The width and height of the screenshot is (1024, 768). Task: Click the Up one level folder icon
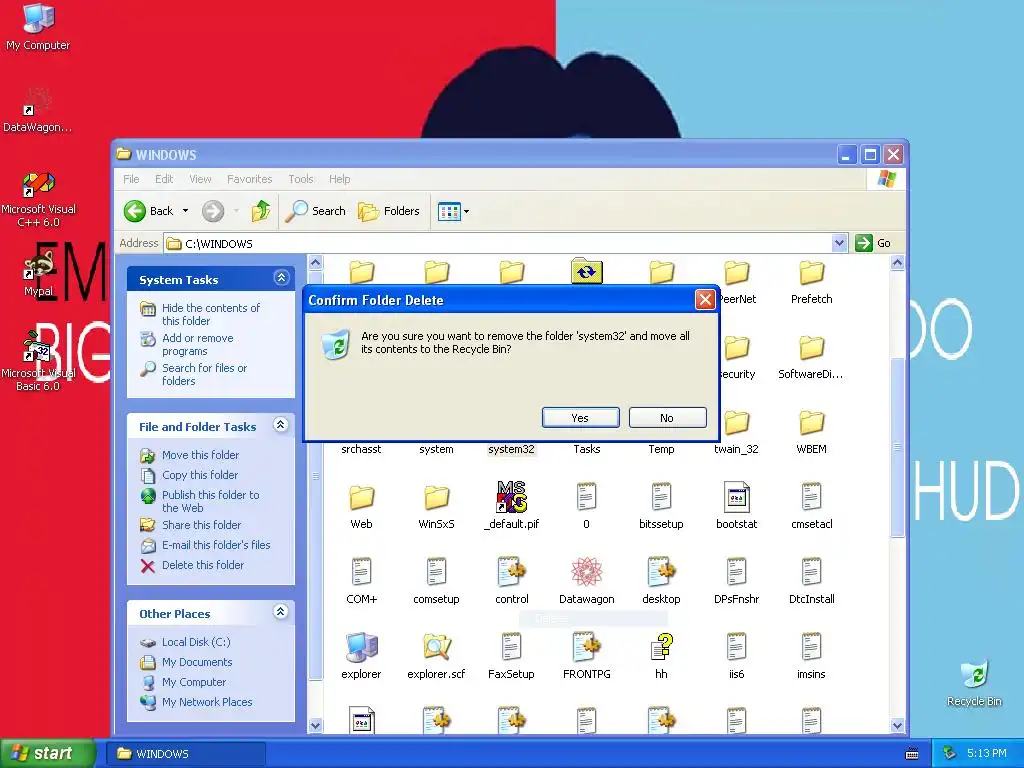(261, 211)
